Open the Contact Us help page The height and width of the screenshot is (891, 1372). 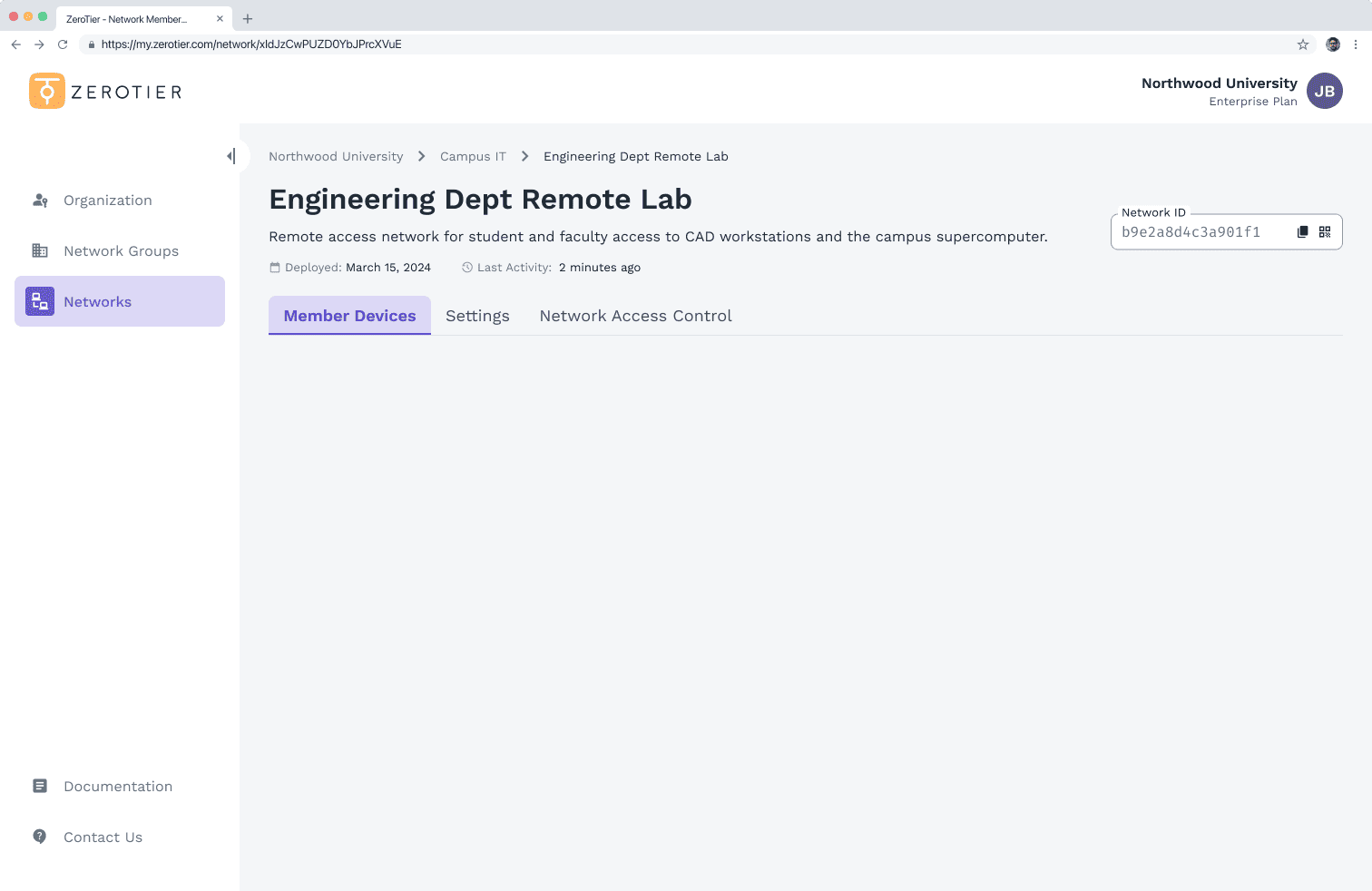coord(103,837)
